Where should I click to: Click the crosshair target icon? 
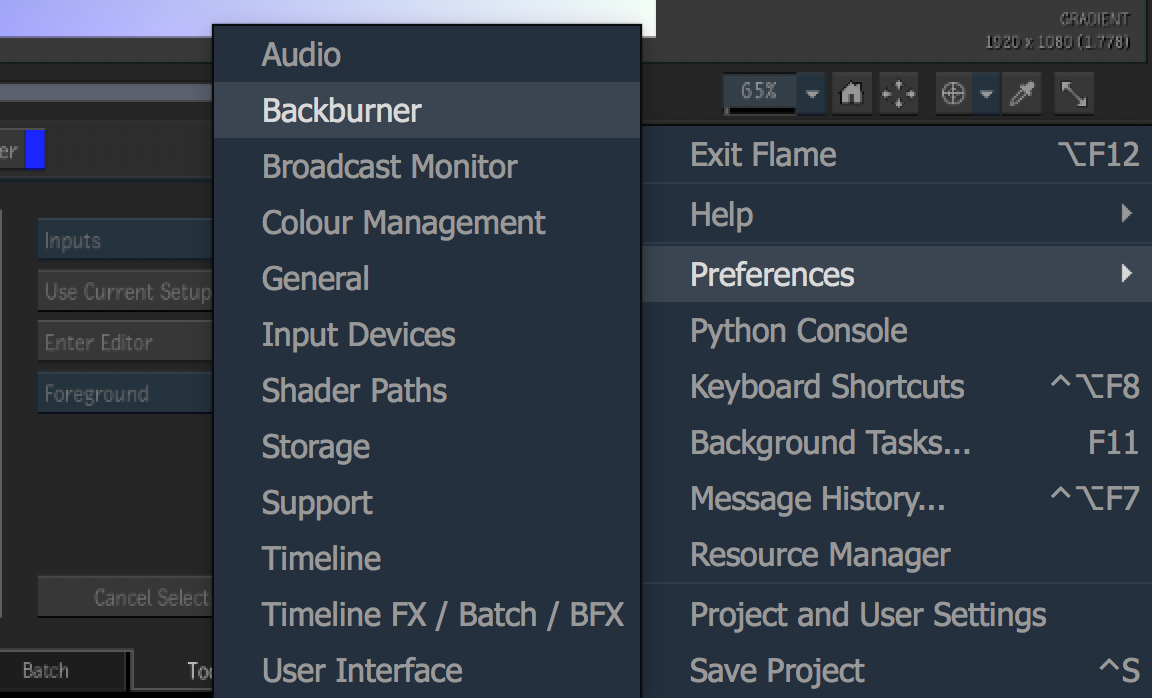pos(953,93)
